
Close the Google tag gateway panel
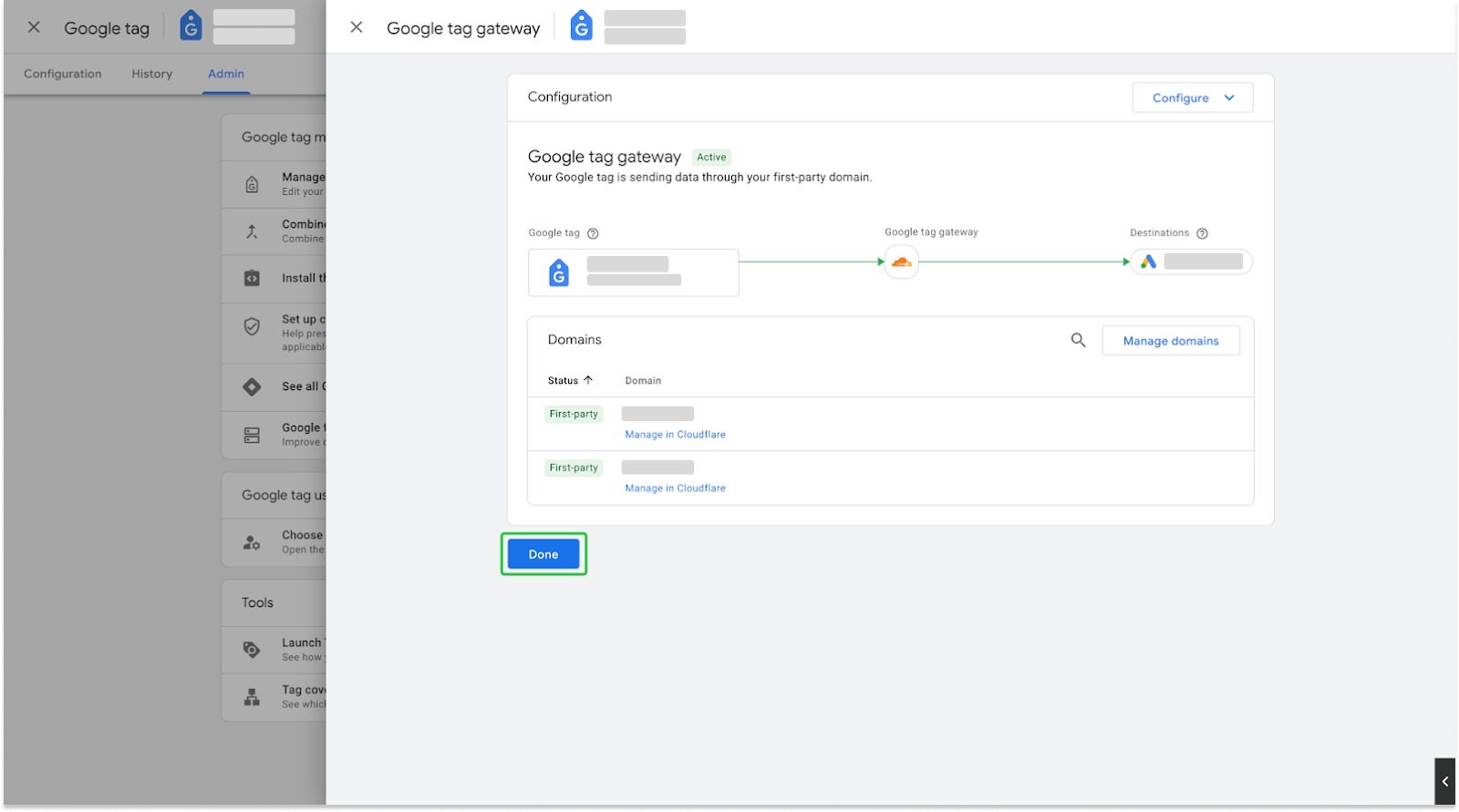pos(357,27)
